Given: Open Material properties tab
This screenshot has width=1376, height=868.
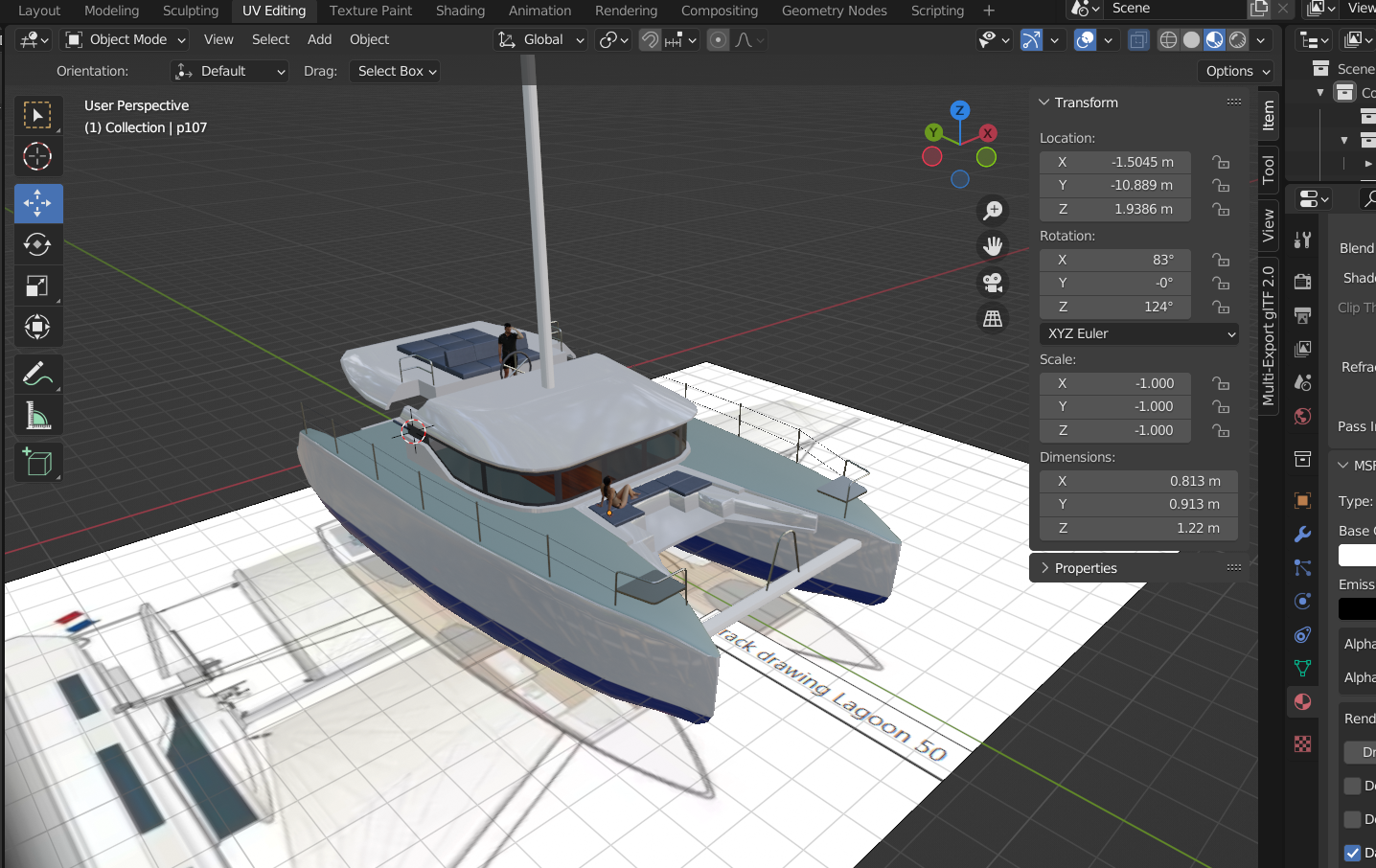Looking at the screenshot, I should 1302,702.
